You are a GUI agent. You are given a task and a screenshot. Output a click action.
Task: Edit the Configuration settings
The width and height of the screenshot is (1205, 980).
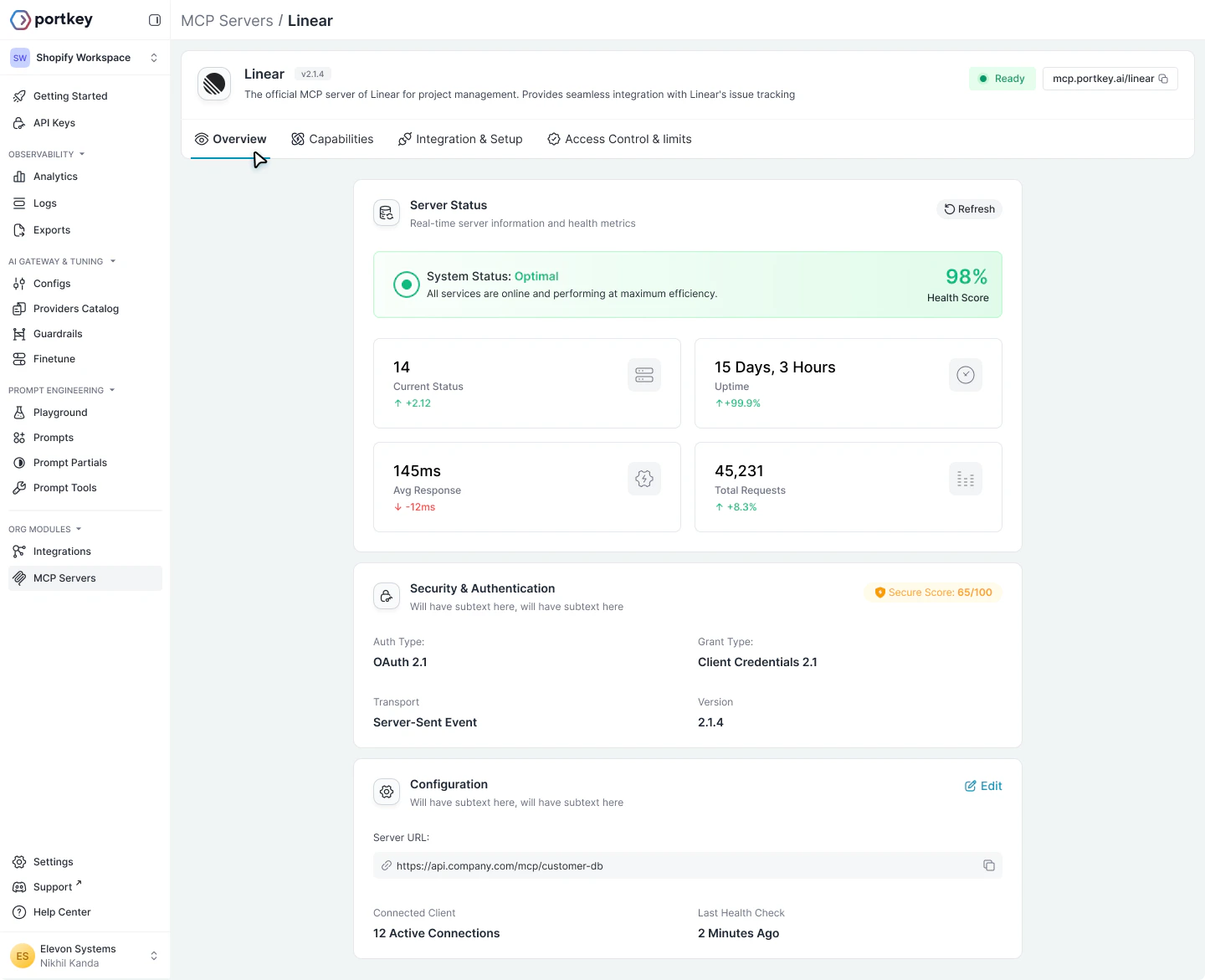coord(983,786)
